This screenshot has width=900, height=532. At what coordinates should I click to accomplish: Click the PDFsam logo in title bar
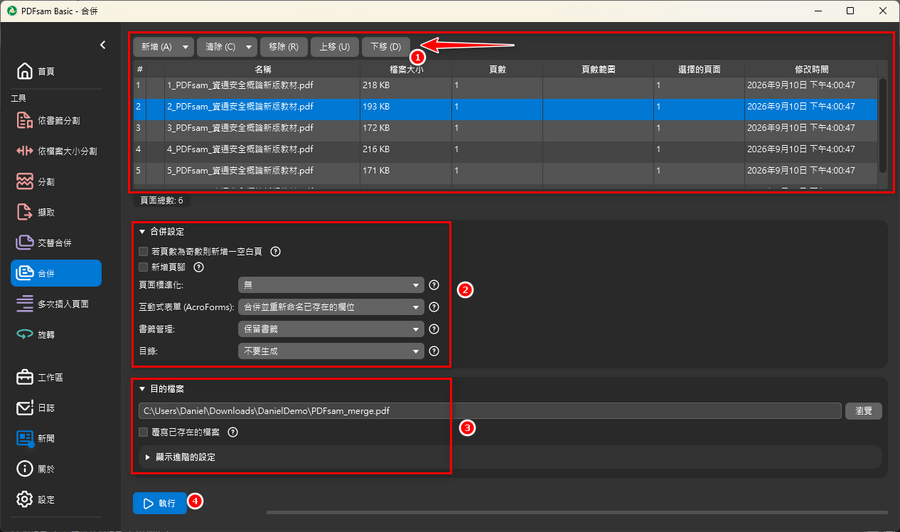click(x=11, y=10)
